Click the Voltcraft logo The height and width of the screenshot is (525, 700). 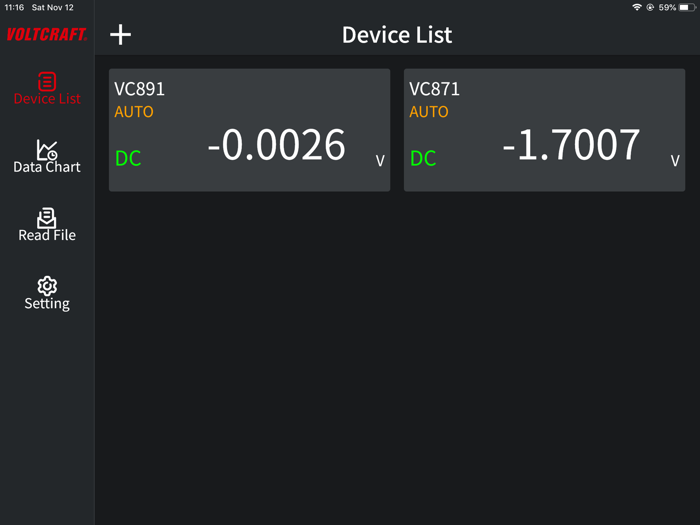tap(47, 35)
